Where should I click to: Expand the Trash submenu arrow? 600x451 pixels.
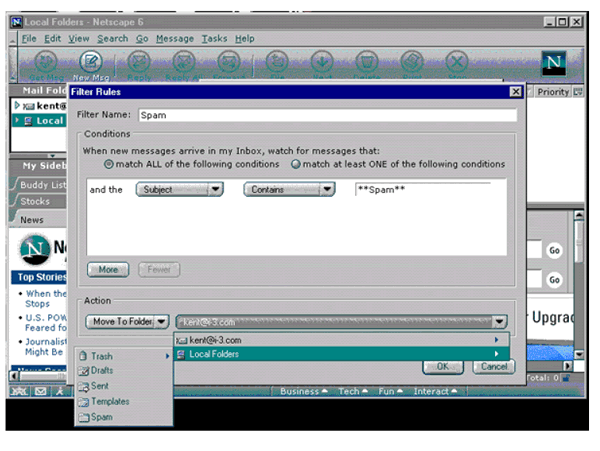tap(167, 356)
